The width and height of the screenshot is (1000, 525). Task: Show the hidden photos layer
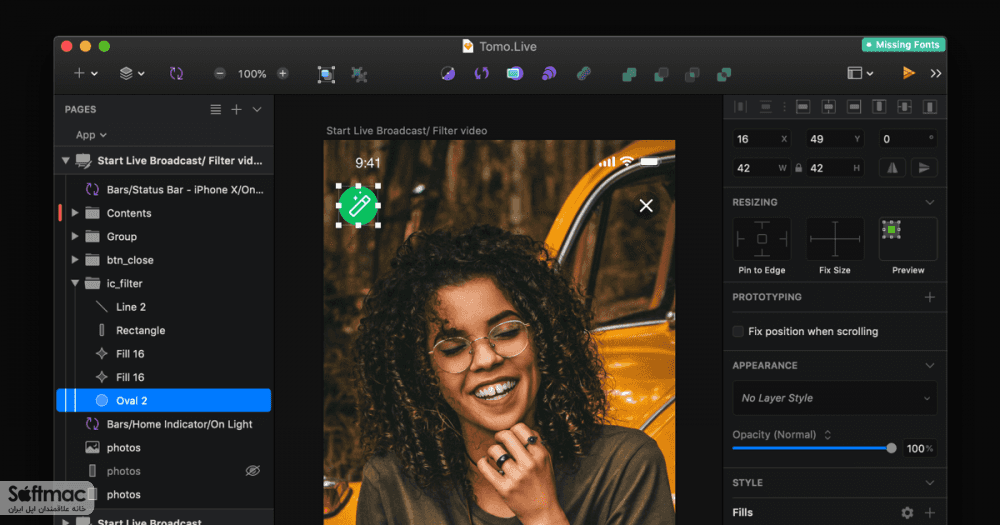pos(253,471)
